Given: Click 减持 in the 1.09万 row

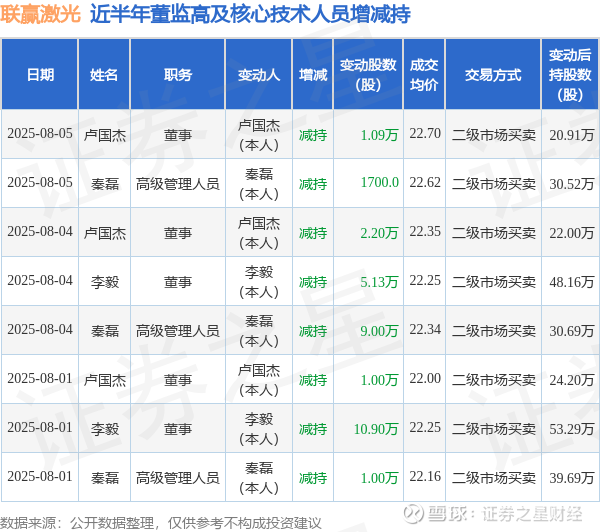Looking at the screenshot, I should pos(313,135).
